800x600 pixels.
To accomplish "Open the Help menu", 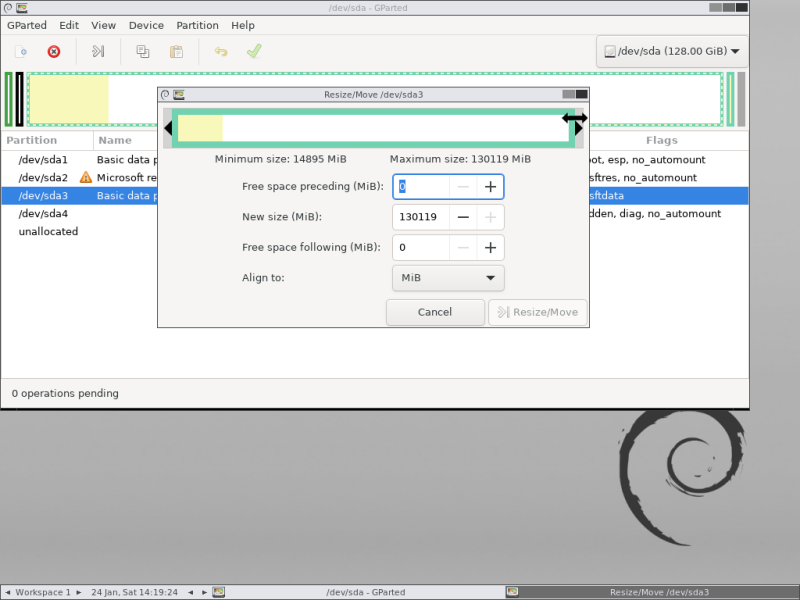I will pos(243,26).
